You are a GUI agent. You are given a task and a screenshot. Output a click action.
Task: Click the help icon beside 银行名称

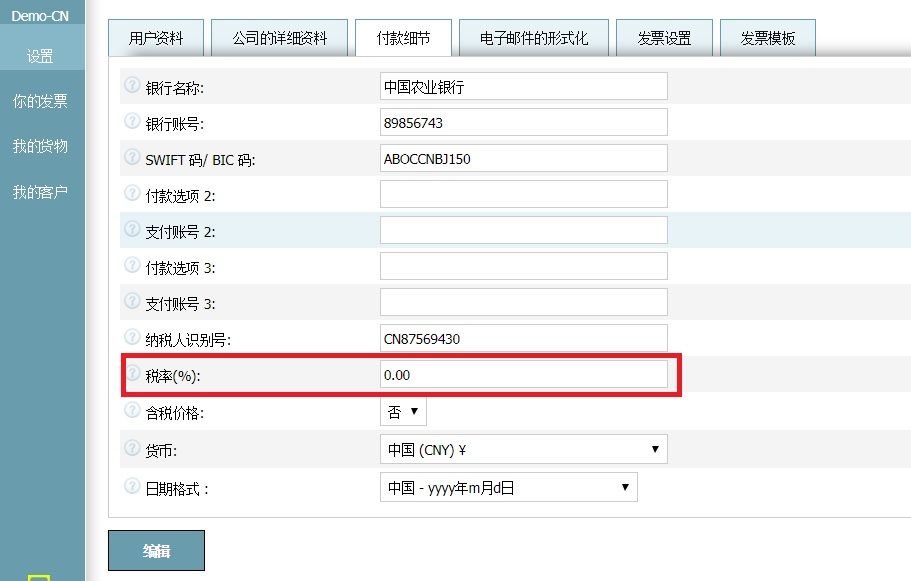pyautogui.click(x=130, y=86)
